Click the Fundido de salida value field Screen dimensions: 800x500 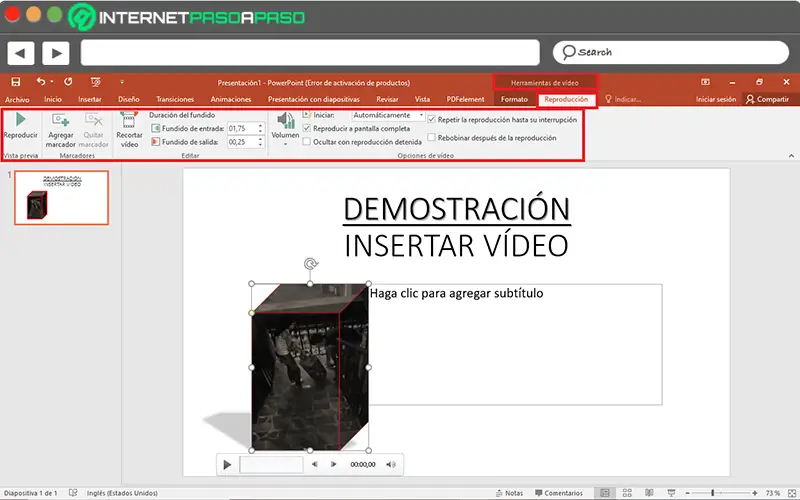241,142
